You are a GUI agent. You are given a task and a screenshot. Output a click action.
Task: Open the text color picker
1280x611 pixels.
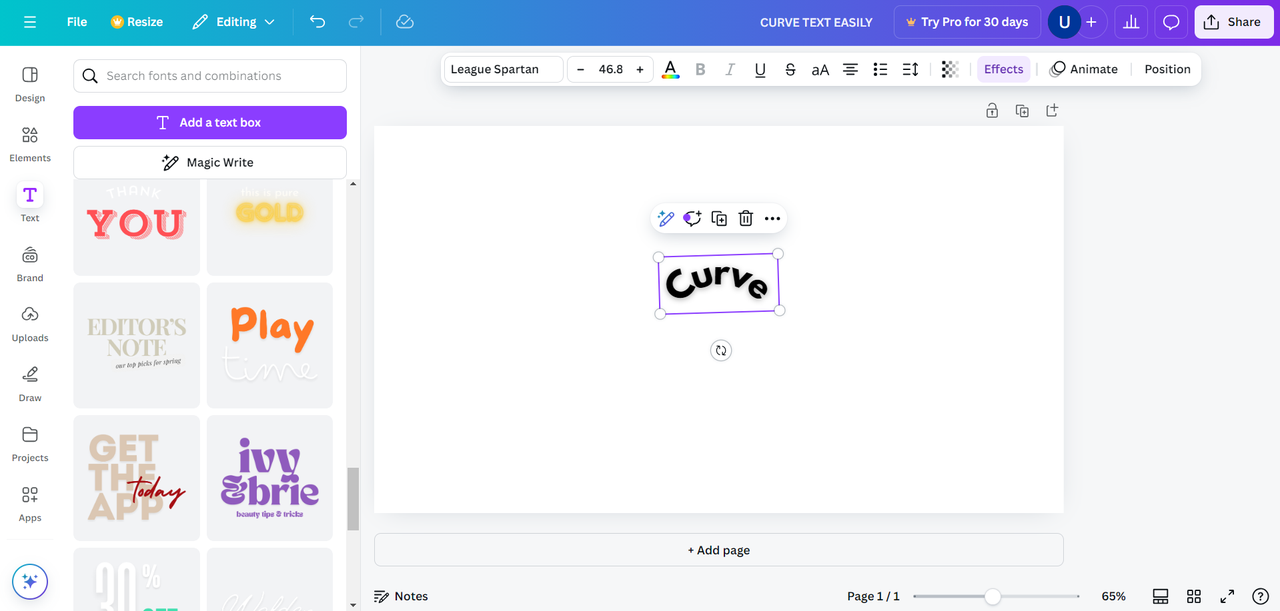click(x=670, y=69)
